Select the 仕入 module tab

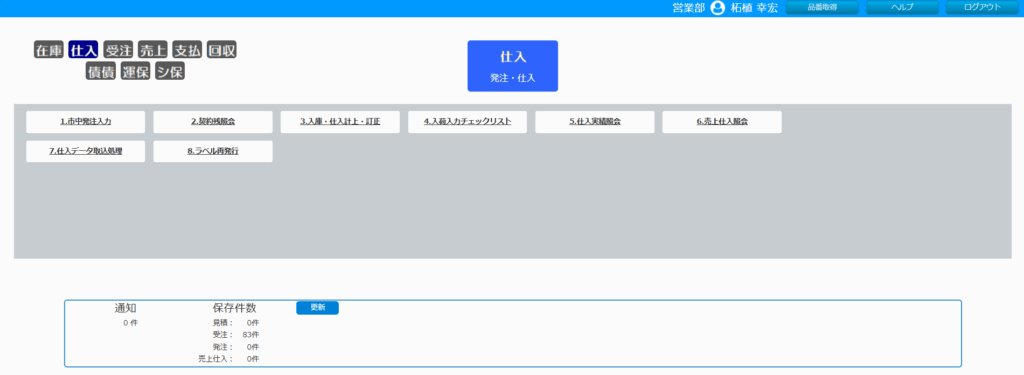[x=84, y=50]
